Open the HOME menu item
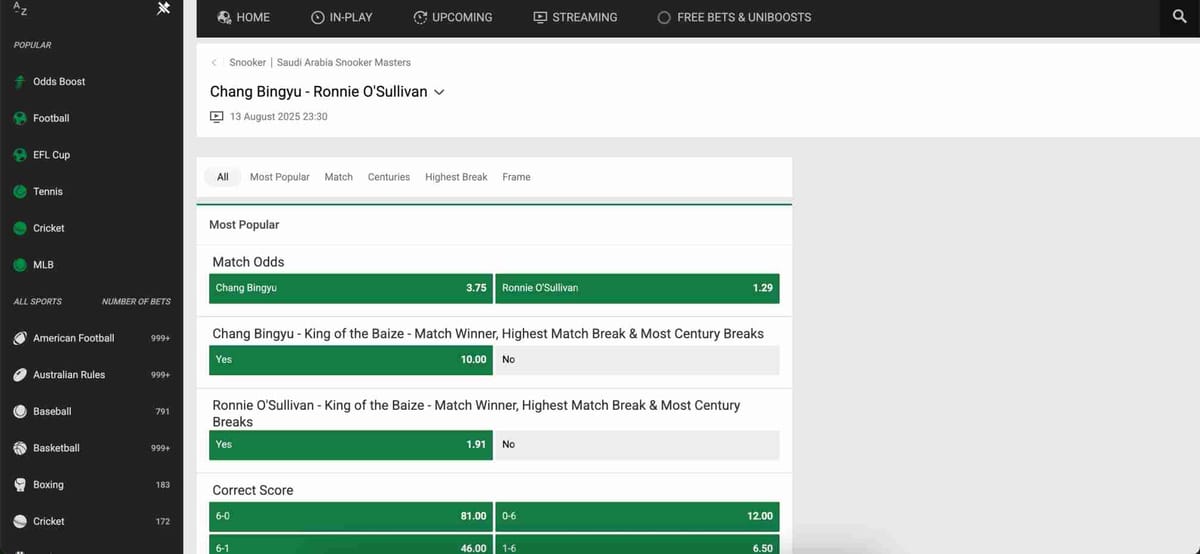The image size is (1200, 554). point(244,17)
